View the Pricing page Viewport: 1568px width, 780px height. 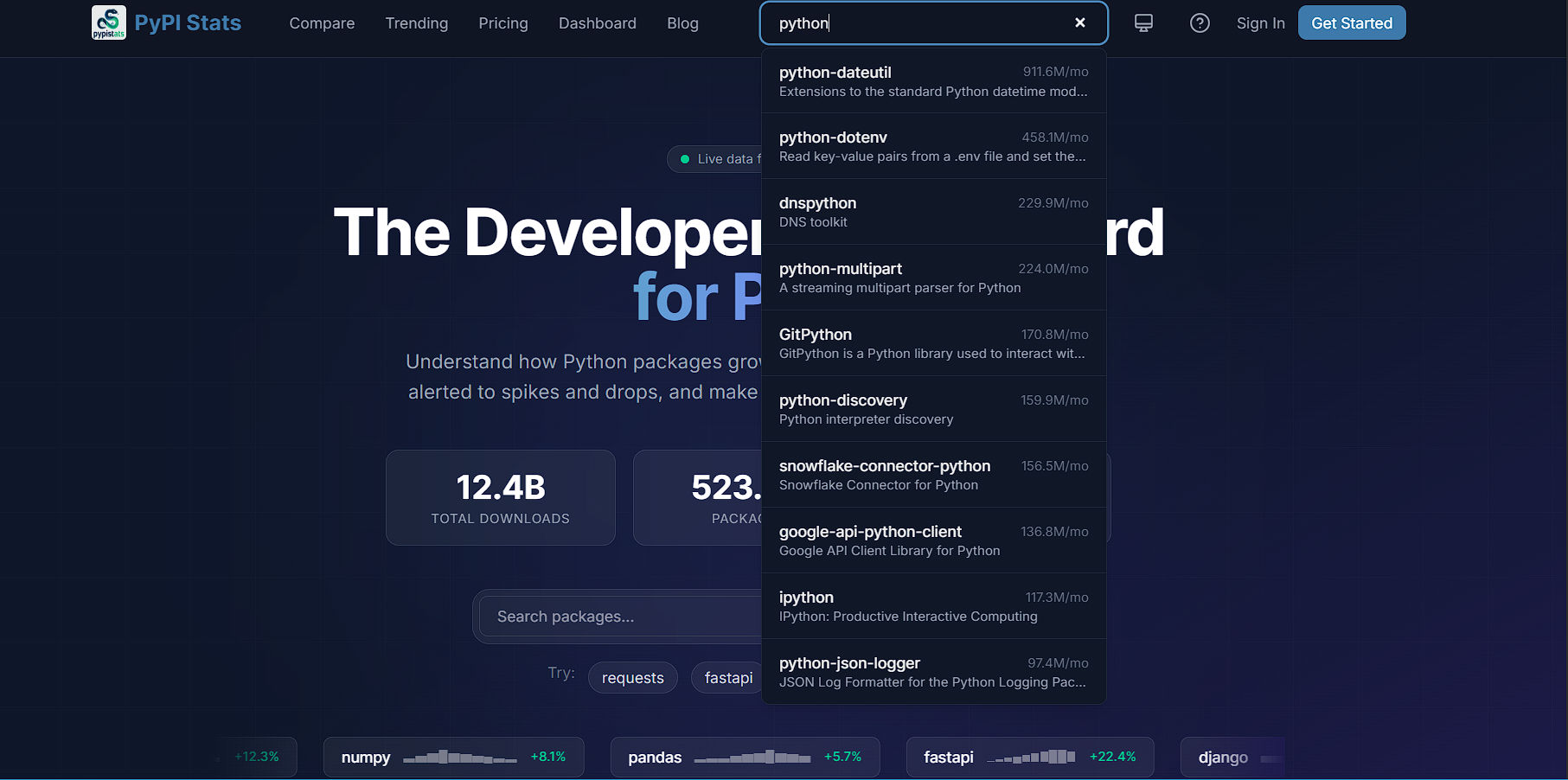(x=502, y=23)
